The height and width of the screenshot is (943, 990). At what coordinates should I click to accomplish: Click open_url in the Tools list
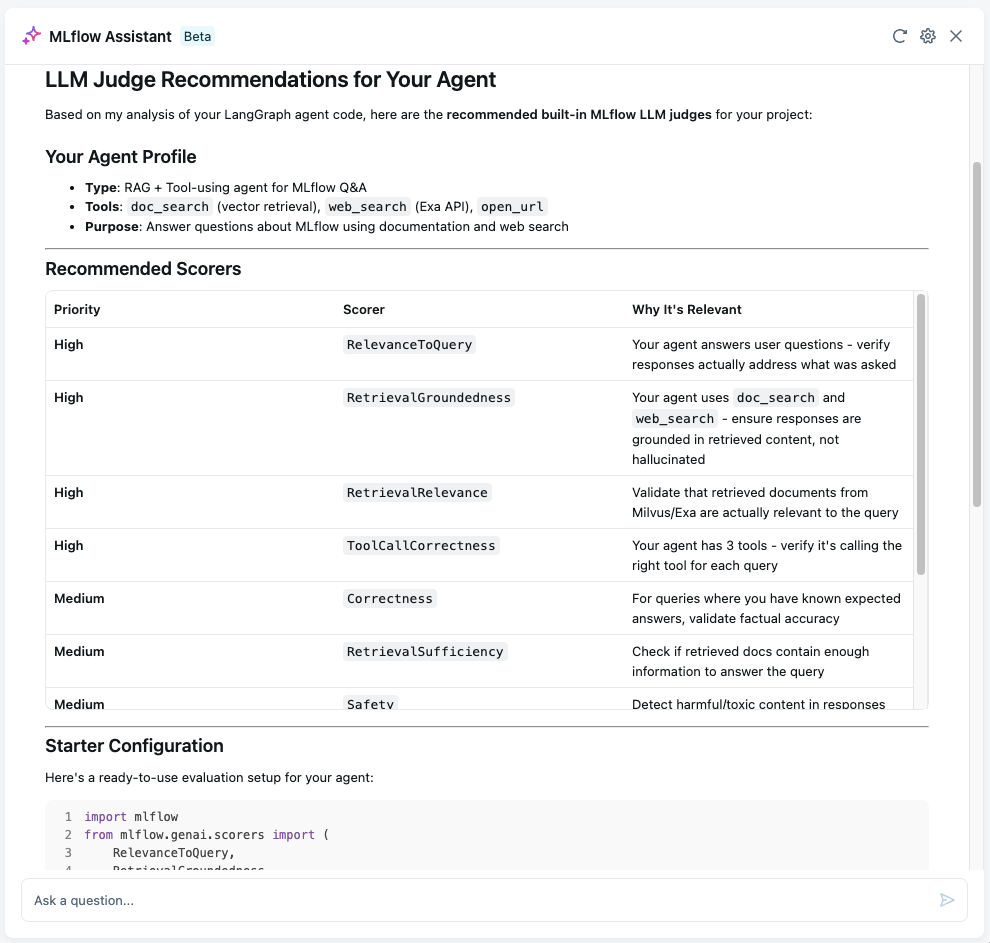pos(513,207)
